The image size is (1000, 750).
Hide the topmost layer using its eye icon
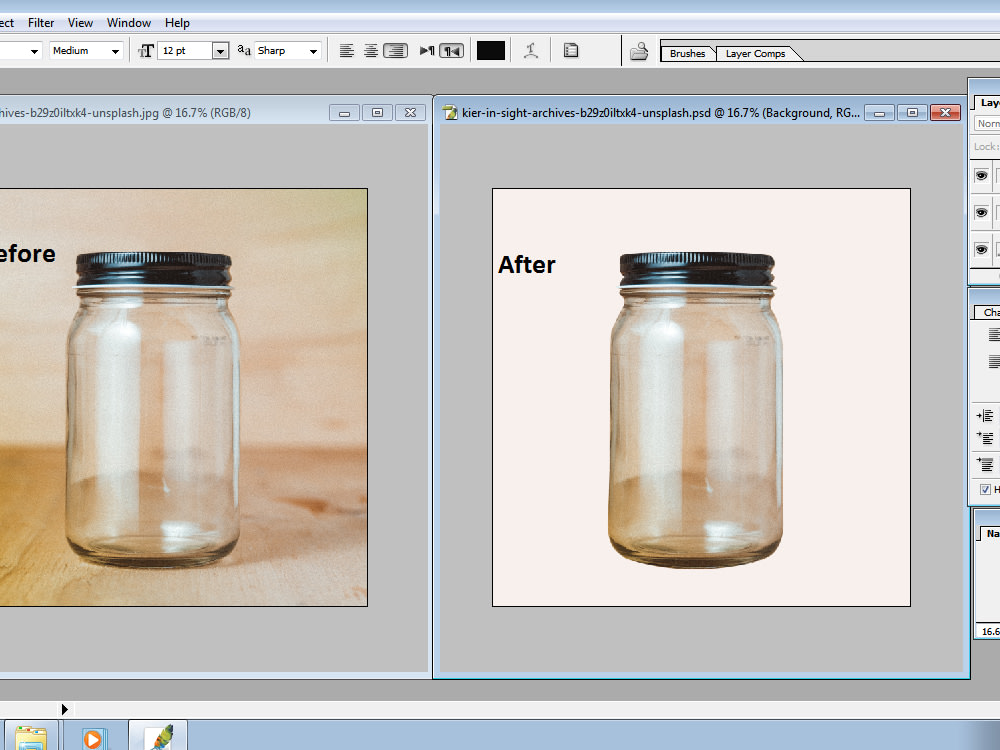982,175
